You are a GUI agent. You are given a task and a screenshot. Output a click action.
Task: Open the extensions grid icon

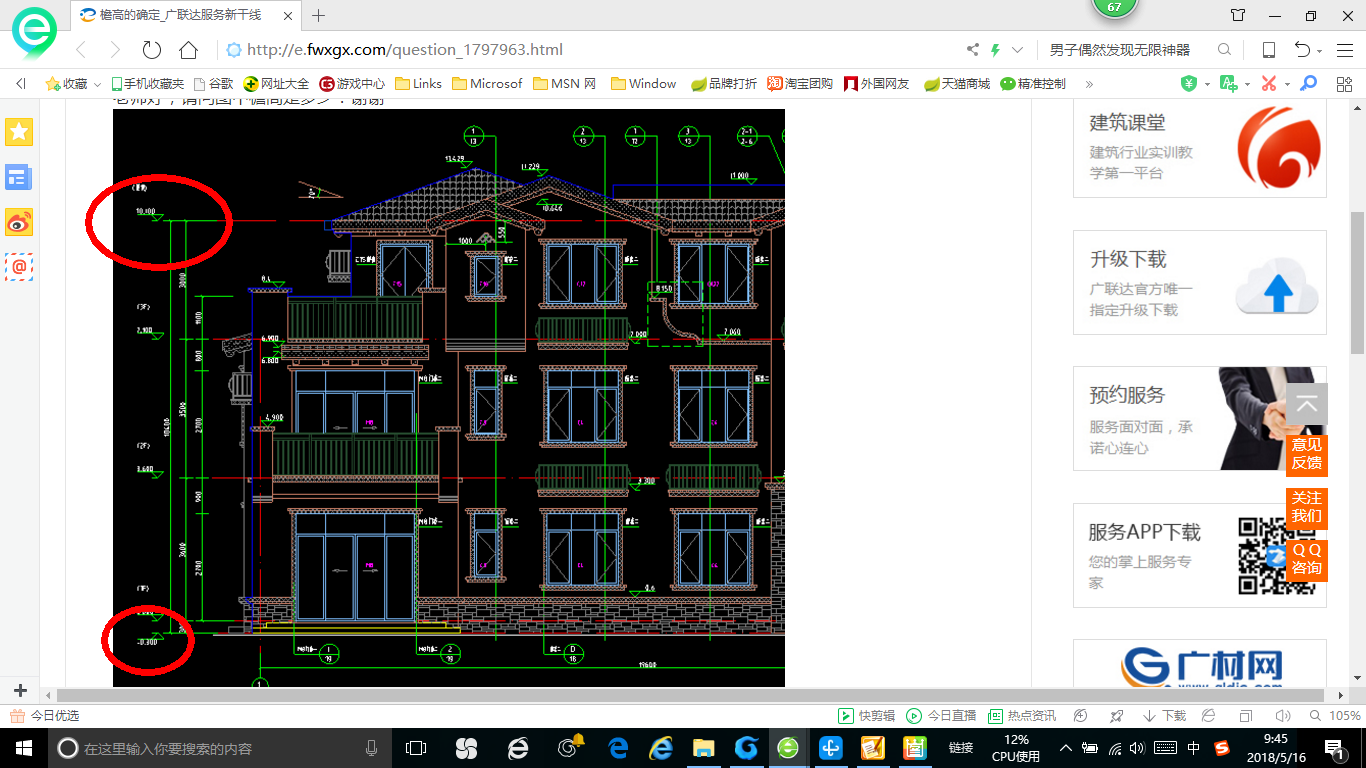(x=1343, y=84)
